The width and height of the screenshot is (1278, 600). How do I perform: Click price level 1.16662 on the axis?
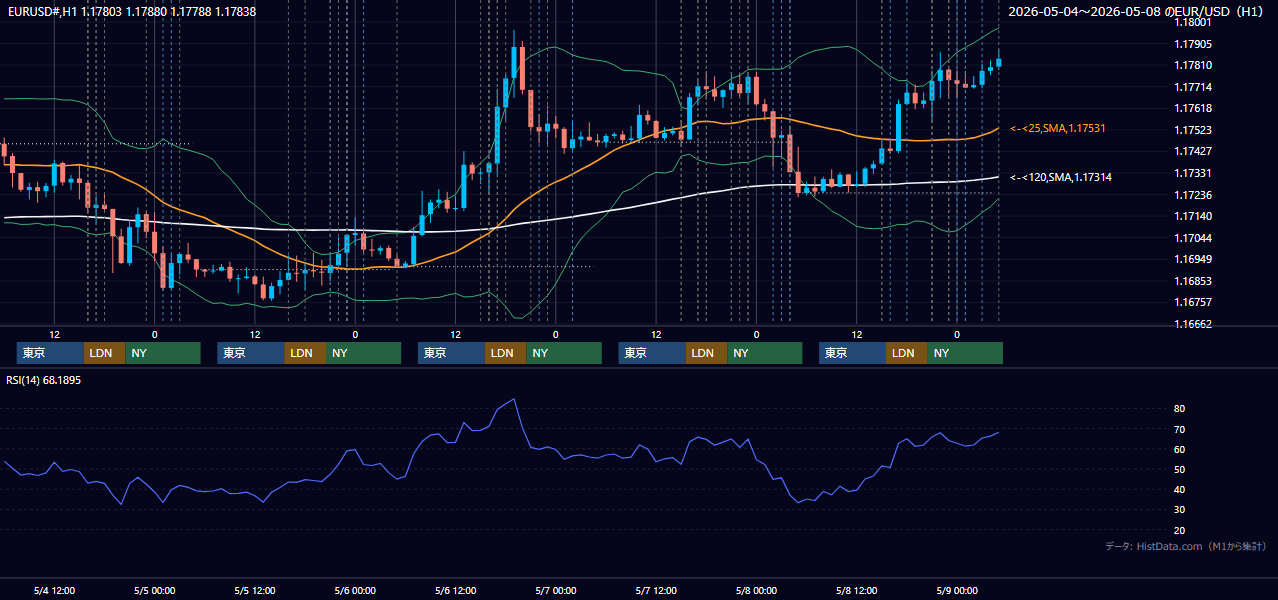click(1193, 324)
